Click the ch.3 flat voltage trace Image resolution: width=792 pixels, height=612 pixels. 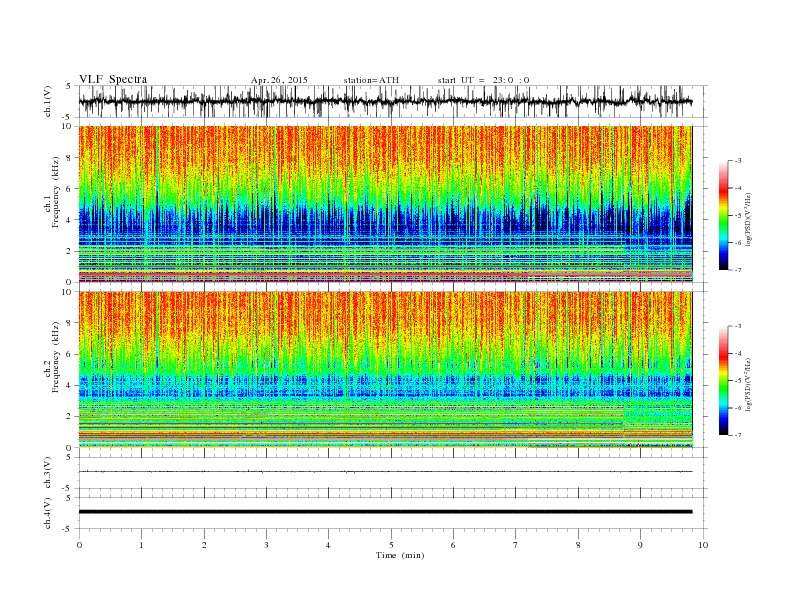coord(385,472)
